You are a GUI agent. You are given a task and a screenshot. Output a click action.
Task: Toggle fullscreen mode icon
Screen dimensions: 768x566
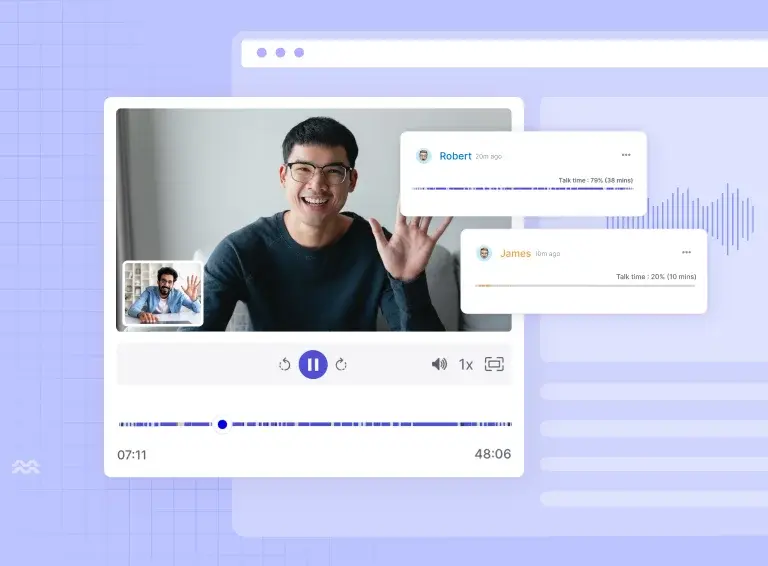[494, 365]
